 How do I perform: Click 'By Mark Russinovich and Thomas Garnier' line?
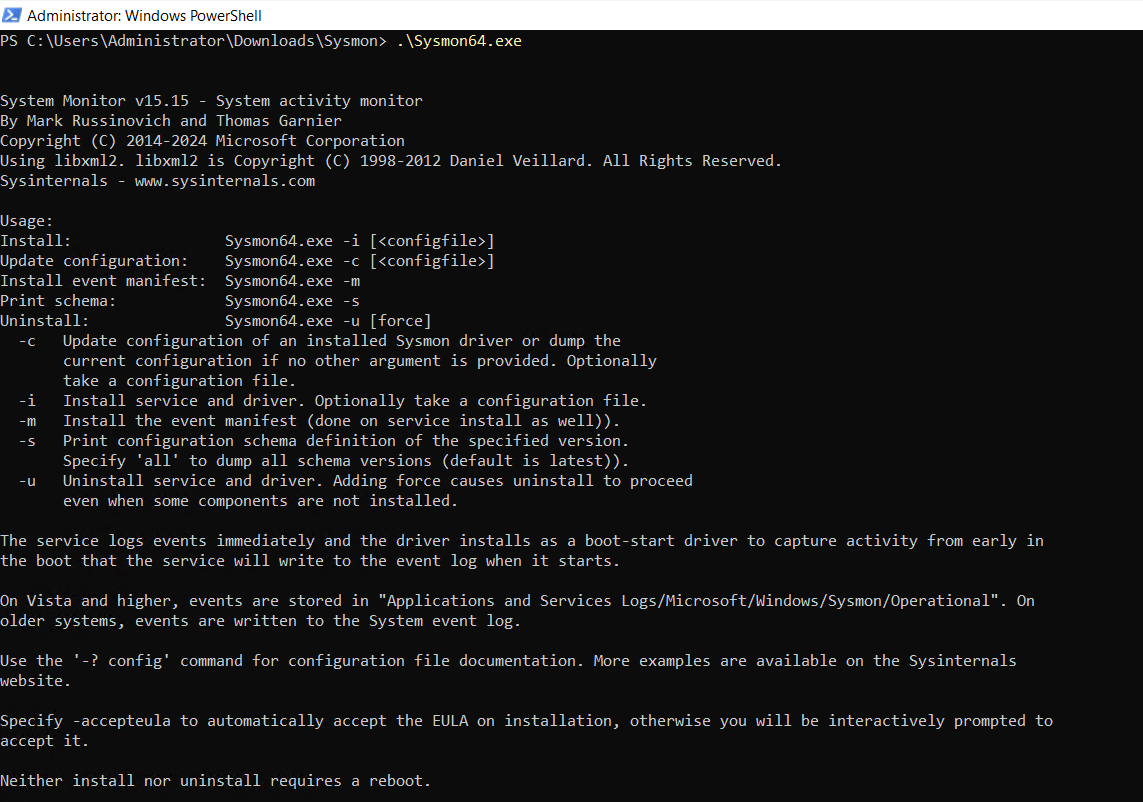tap(171, 120)
